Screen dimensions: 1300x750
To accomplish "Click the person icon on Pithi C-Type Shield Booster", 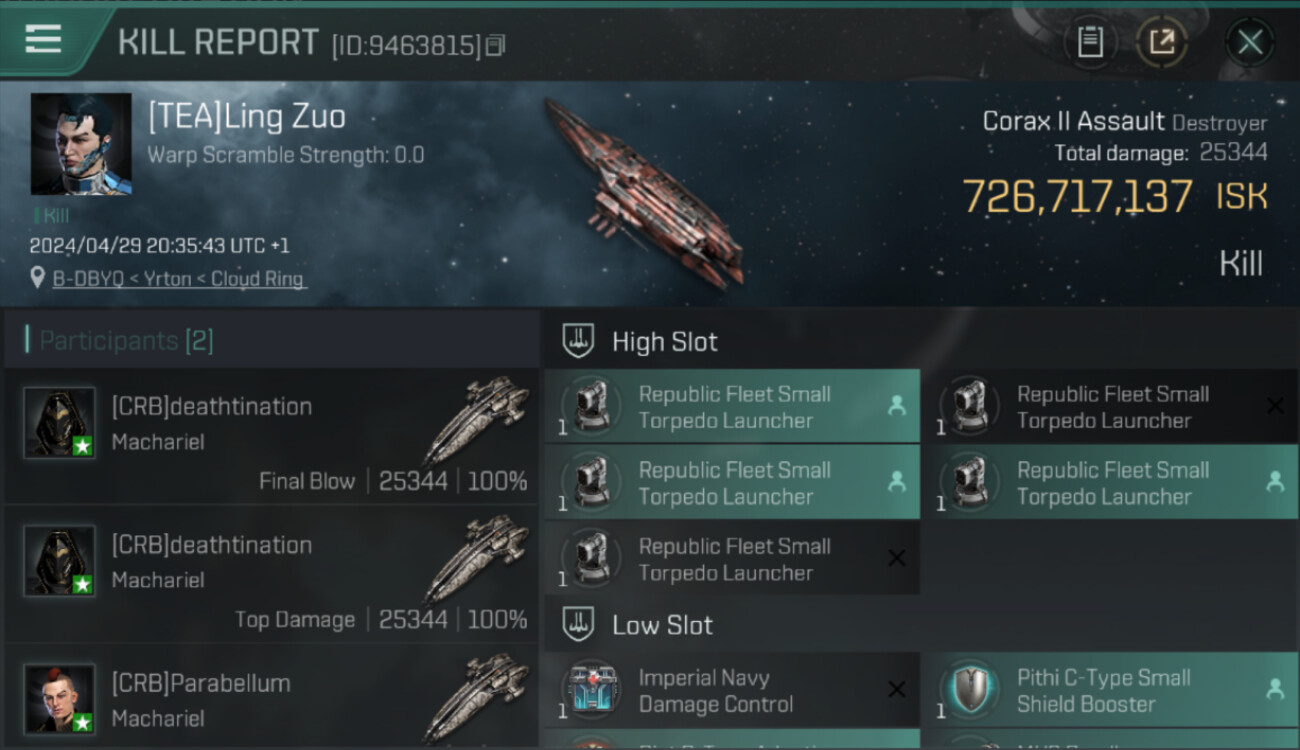I will (x=1275, y=689).
